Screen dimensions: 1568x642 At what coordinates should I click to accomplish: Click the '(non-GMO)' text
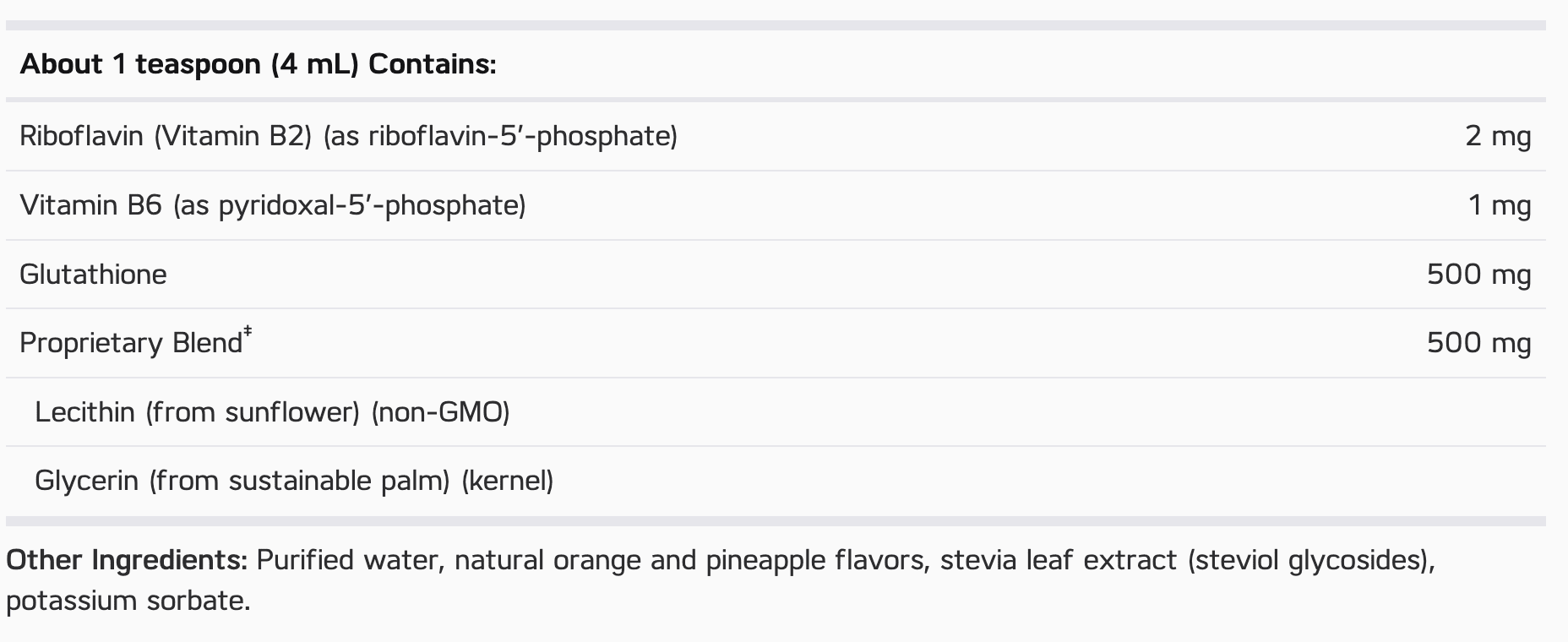tap(441, 412)
